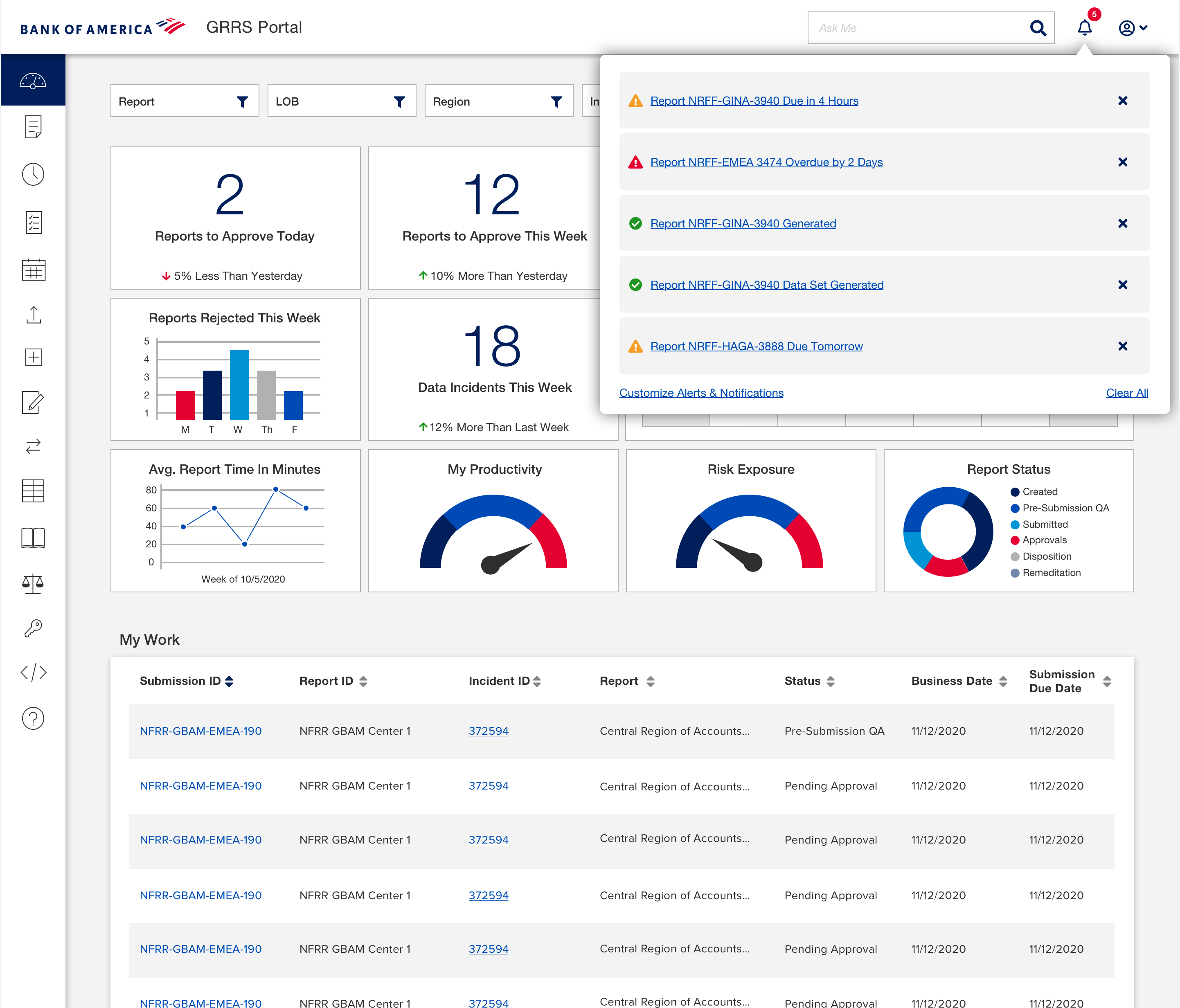Image resolution: width=1180 pixels, height=1008 pixels.
Task: Expand the LOB filter dropdown
Action: pos(342,101)
